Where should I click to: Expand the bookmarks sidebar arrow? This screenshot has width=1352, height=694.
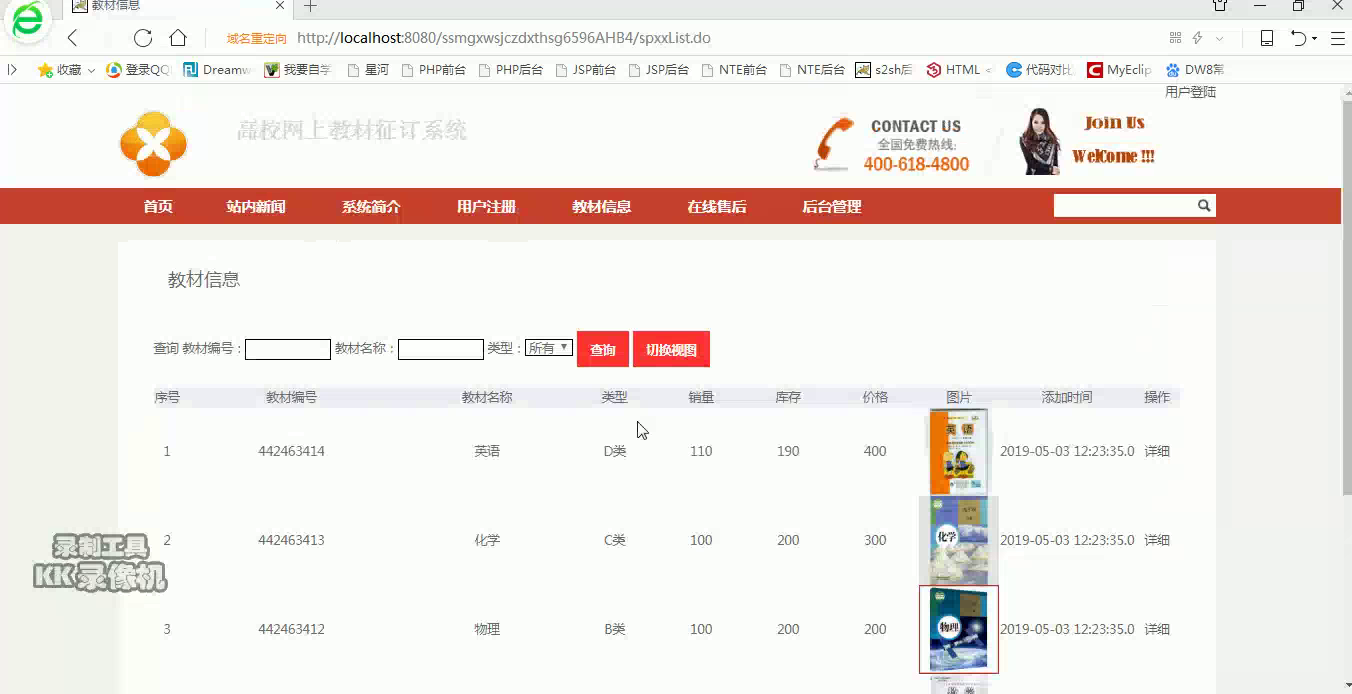[12, 70]
